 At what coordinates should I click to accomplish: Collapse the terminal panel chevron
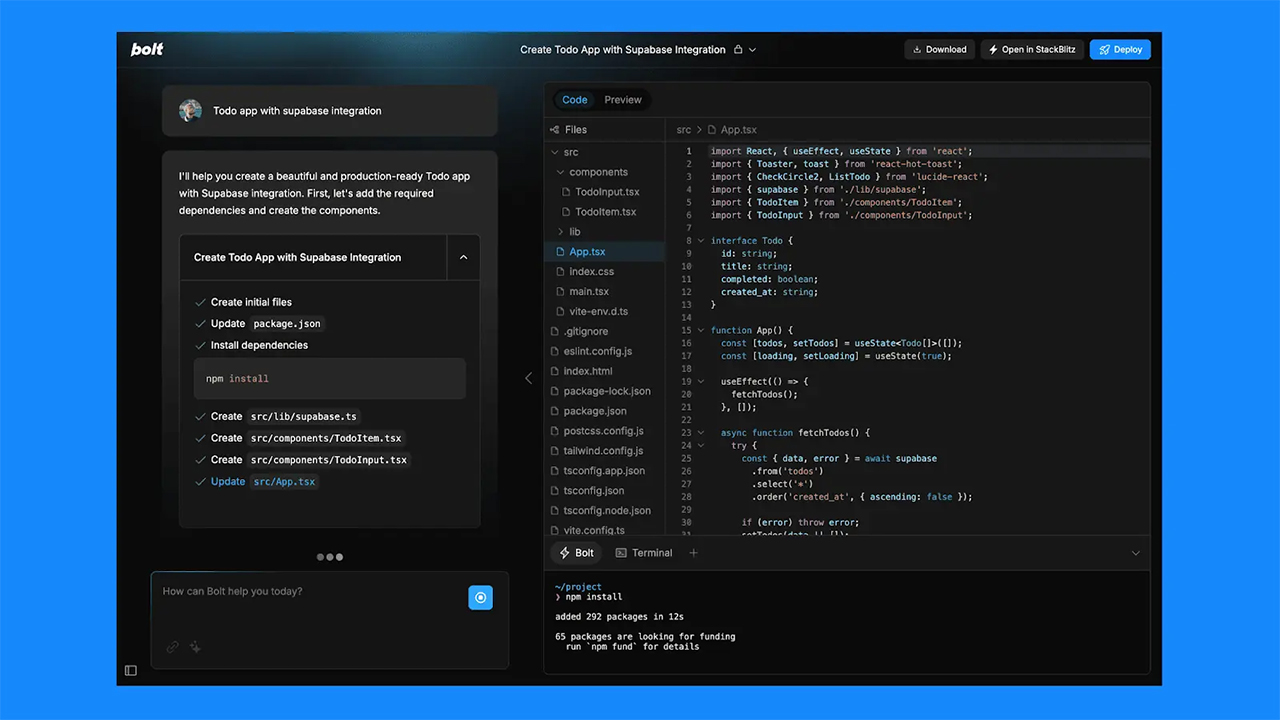[1135, 553]
